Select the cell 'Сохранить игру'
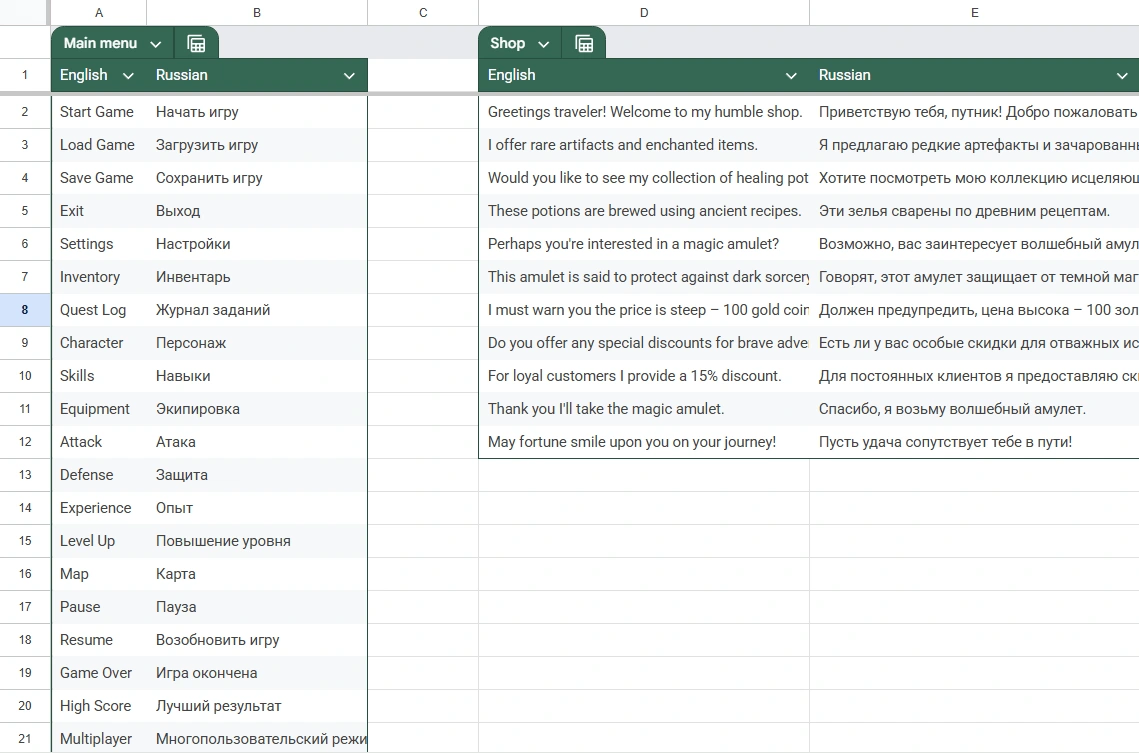Image resolution: width=1139 pixels, height=753 pixels. point(257,178)
